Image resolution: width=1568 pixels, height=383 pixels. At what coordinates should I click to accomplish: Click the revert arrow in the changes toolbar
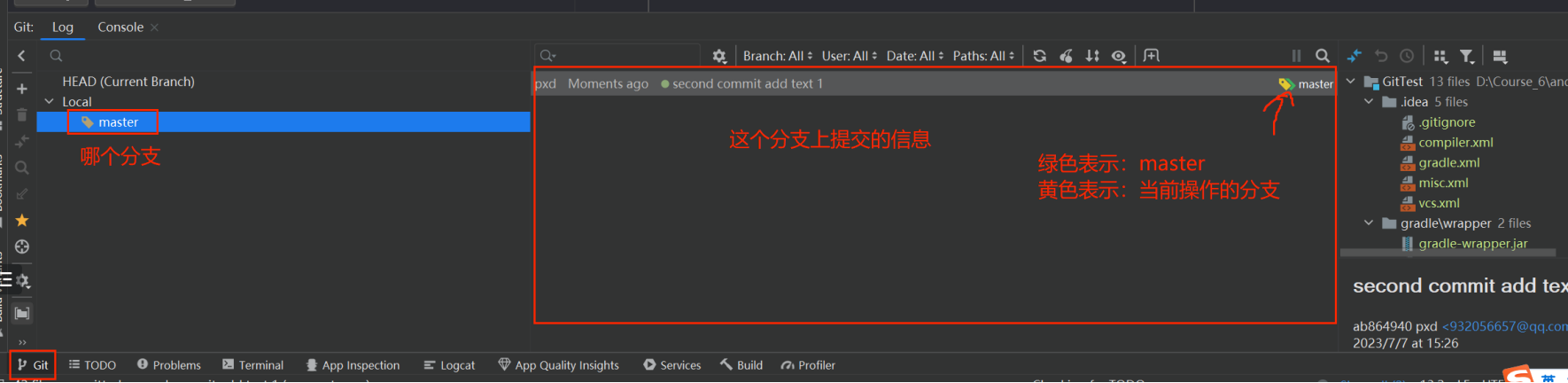coord(1381,56)
